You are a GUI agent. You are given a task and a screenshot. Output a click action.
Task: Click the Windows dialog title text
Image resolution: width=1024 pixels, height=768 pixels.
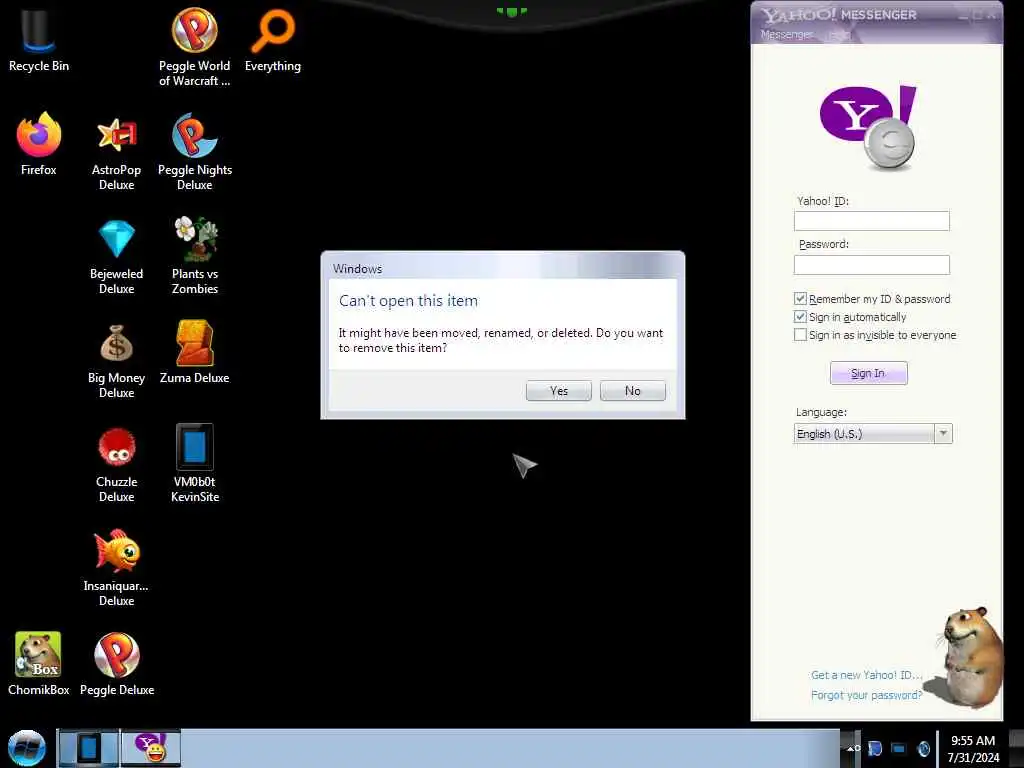pyautogui.click(x=357, y=268)
